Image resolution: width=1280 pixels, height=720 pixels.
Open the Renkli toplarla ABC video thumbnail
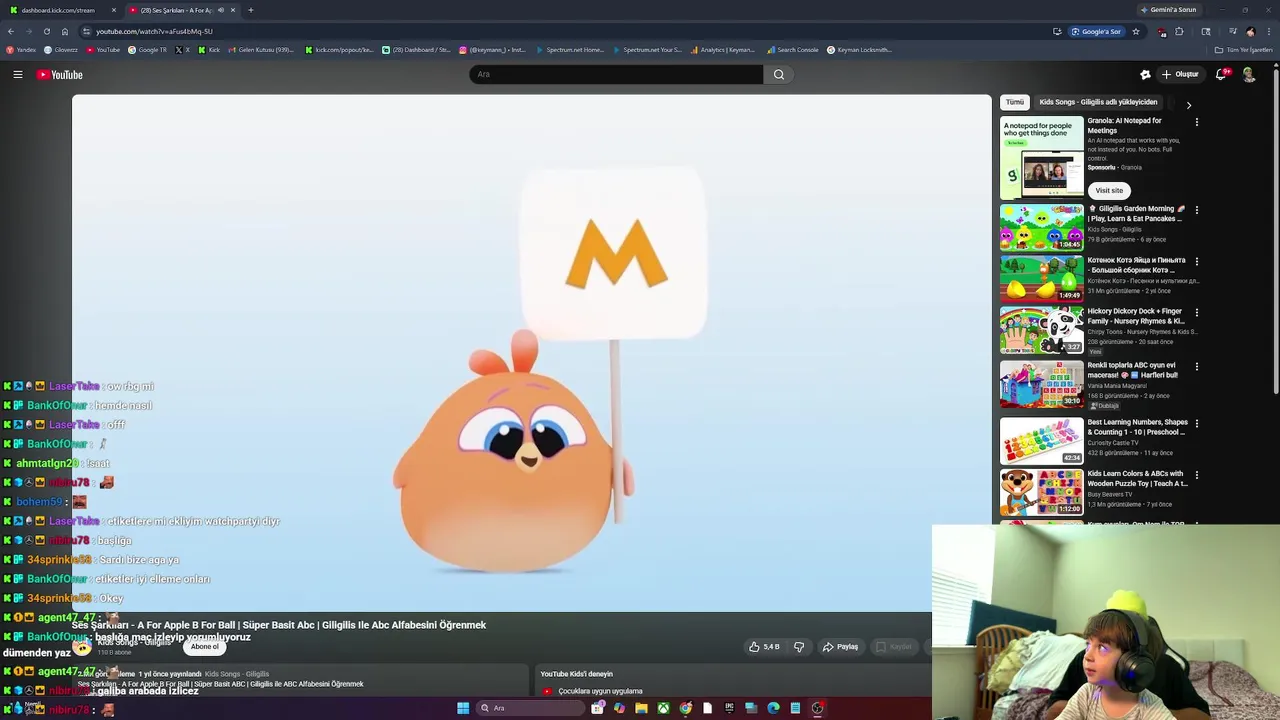coord(1042,385)
